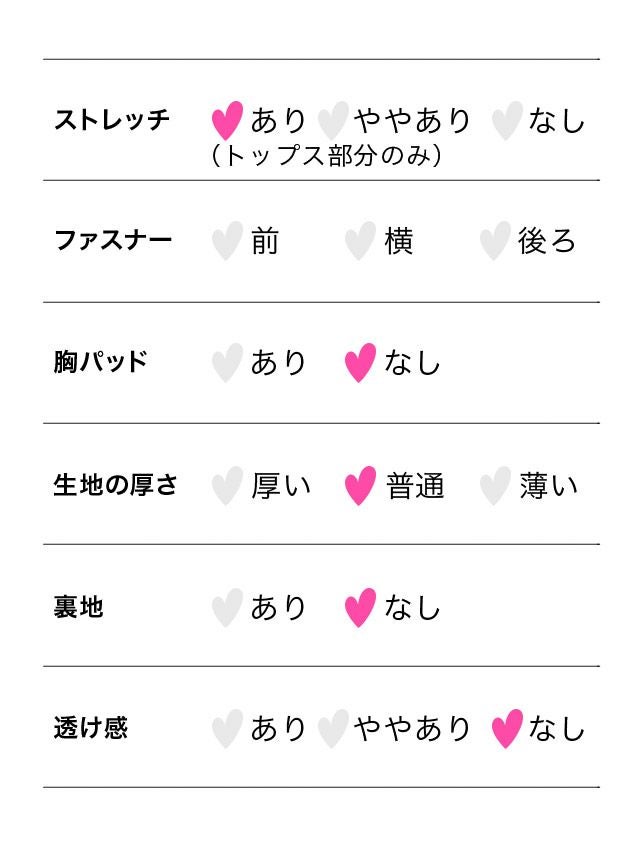Click the 生地の厚さ row label
The height and width of the screenshot is (854, 640).
116,486
